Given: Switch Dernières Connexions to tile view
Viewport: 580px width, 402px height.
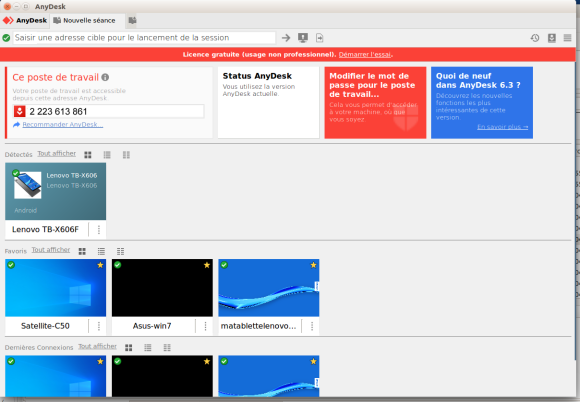Looking at the screenshot, I should [128, 348].
